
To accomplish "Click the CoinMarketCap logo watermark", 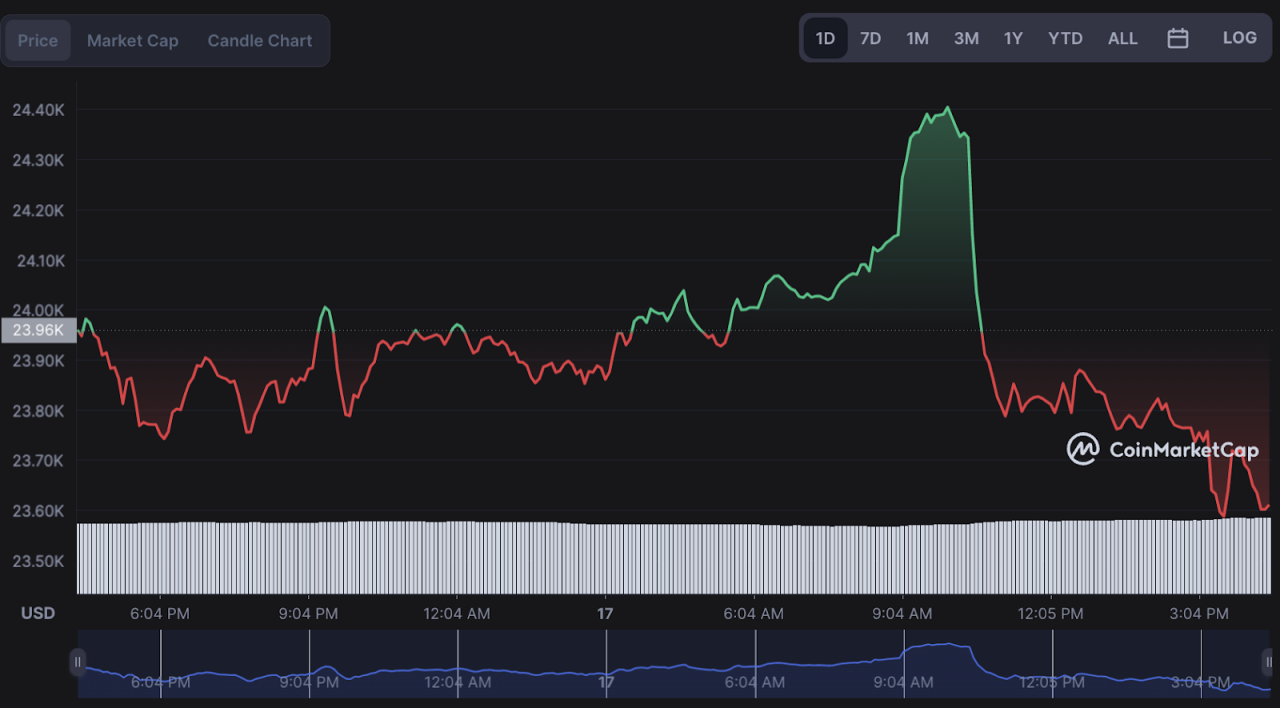I will (1162, 450).
